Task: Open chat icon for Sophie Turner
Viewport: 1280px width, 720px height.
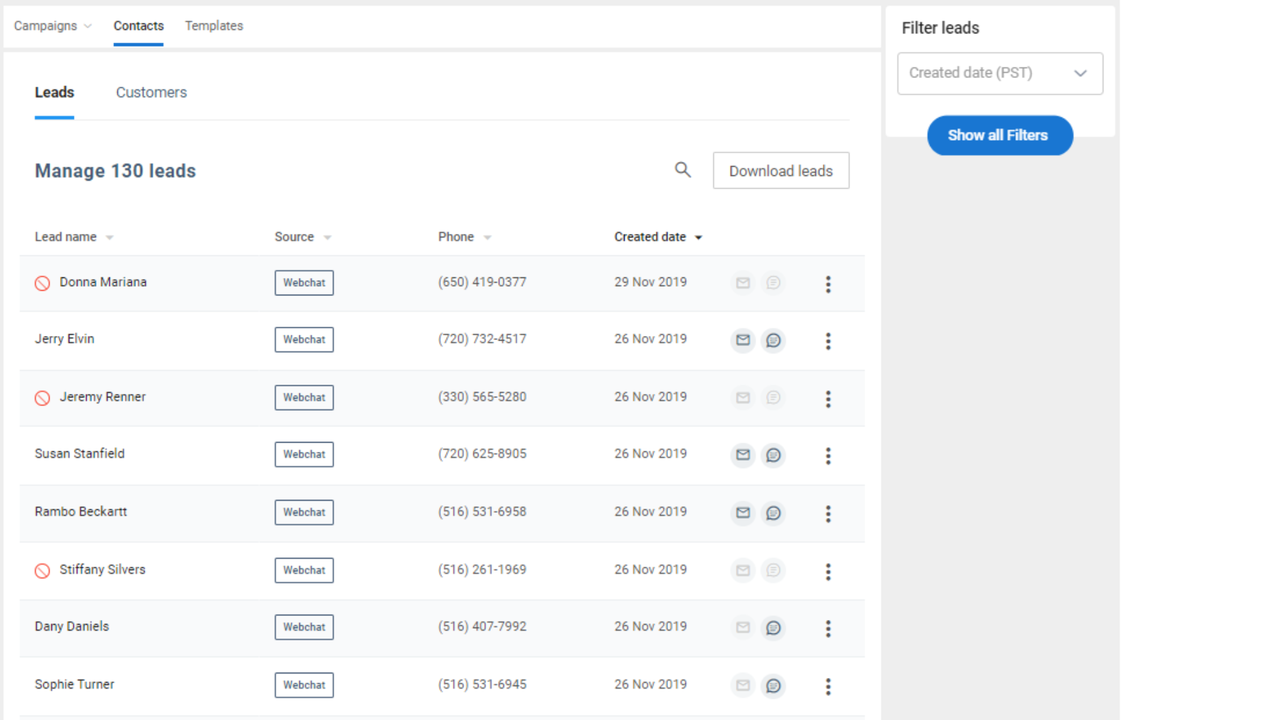Action: tap(773, 686)
